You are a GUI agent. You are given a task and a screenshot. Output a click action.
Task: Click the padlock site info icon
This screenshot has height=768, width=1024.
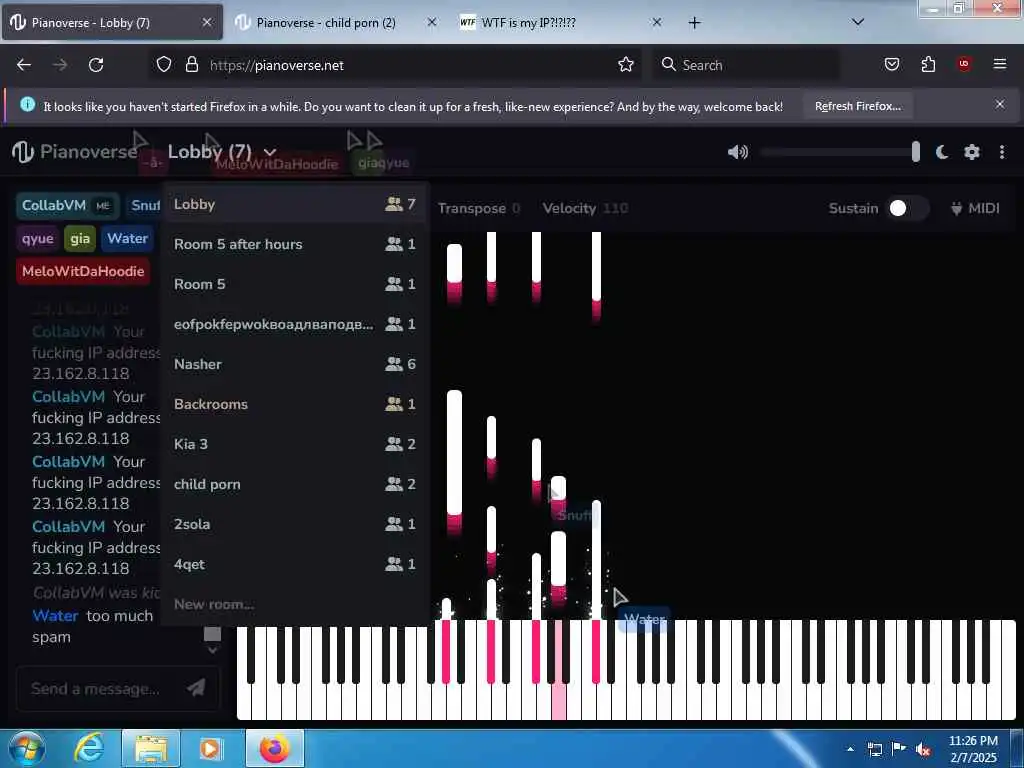(191, 65)
